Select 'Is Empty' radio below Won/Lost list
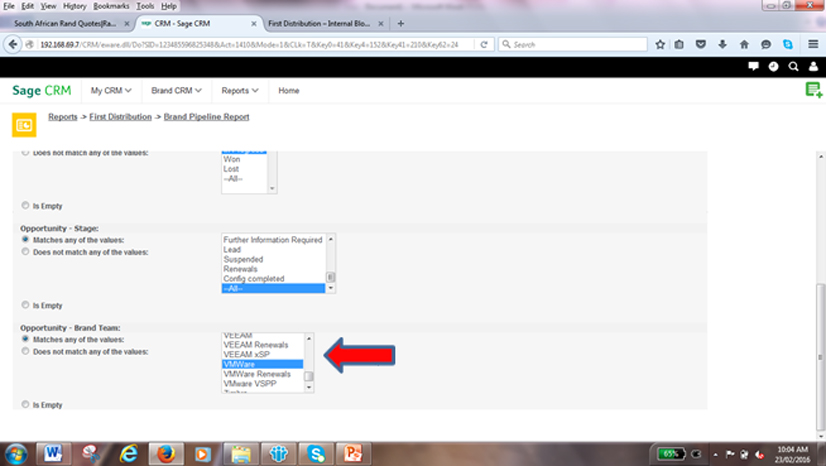 pos(25,205)
